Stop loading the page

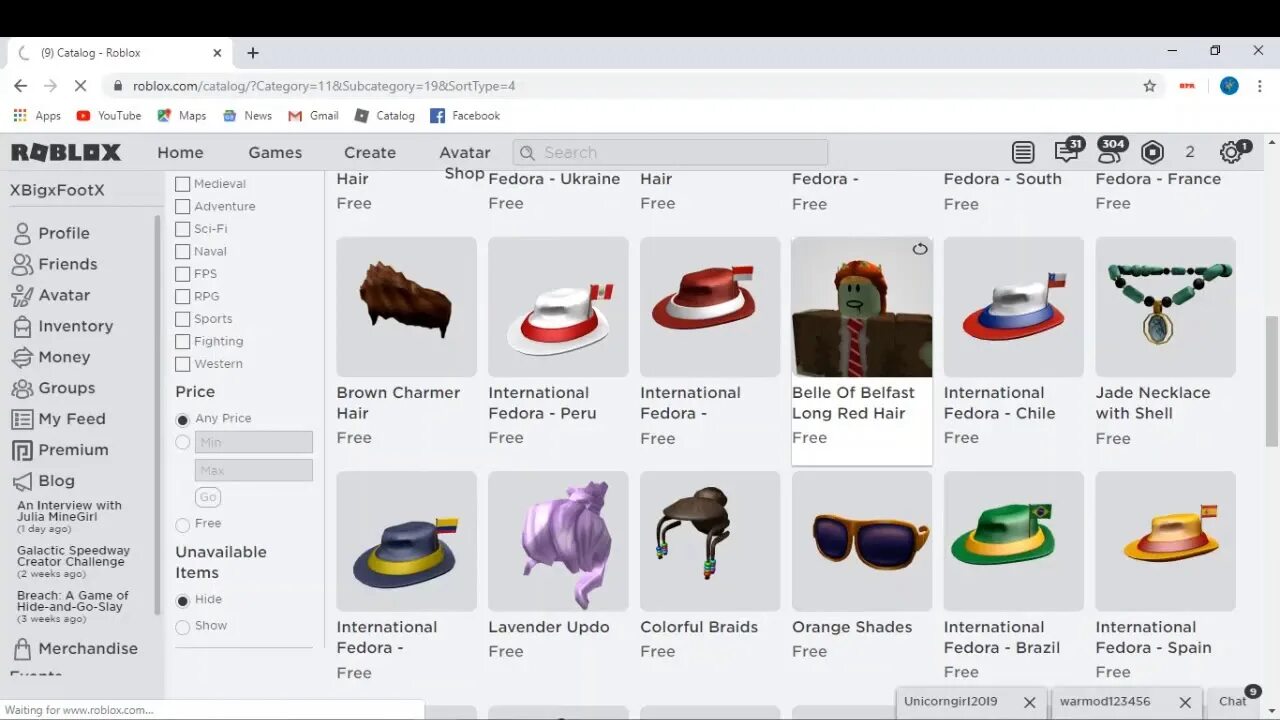pyautogui.click(x=80, y=86)
